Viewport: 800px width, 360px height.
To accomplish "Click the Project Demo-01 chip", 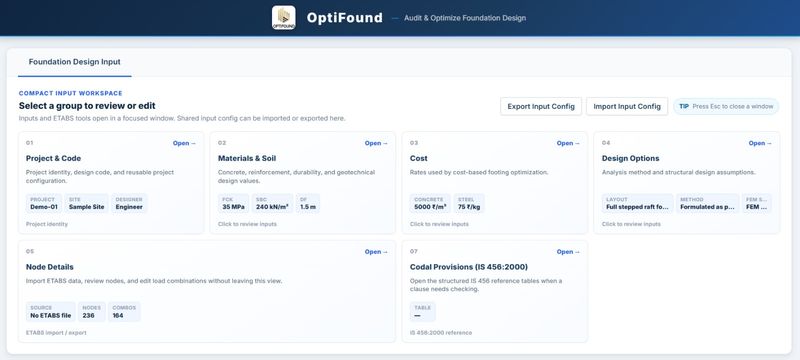I will (x=44, y=203).
